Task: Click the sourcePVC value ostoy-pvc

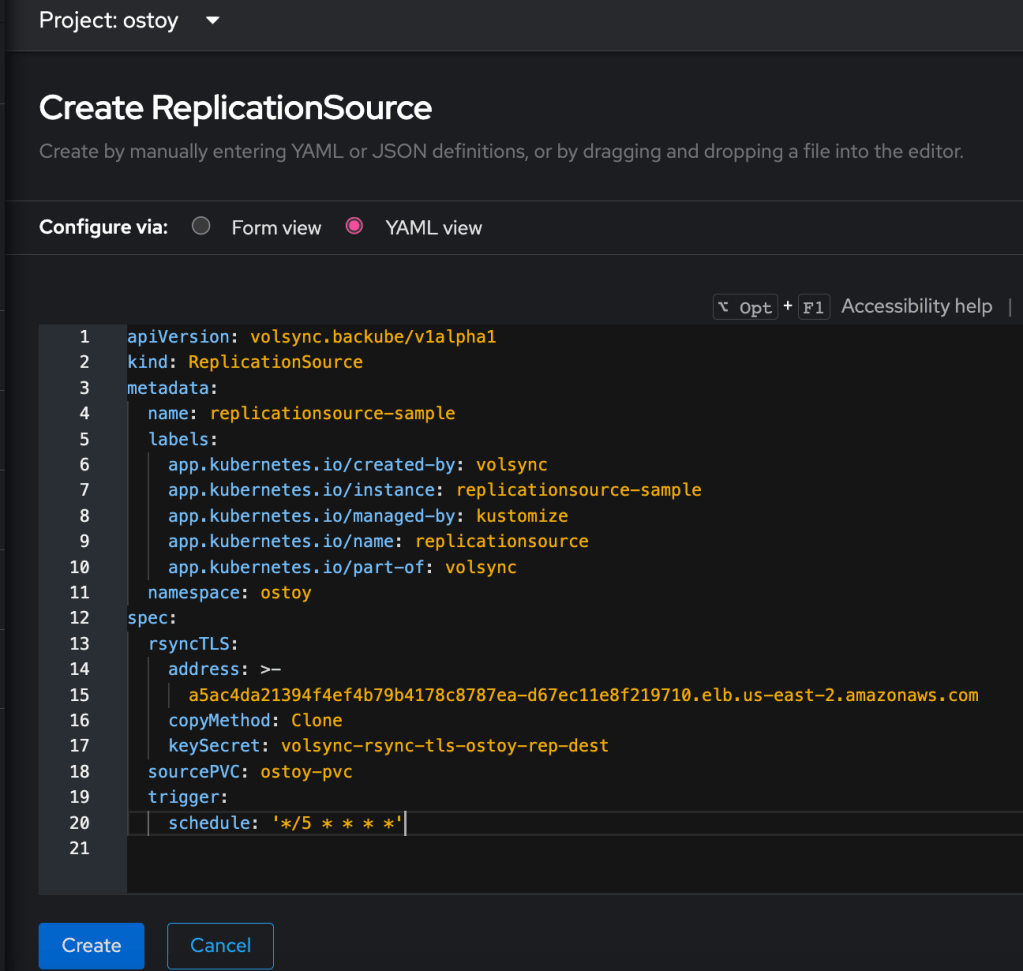Action: click(x=306, y=771)
